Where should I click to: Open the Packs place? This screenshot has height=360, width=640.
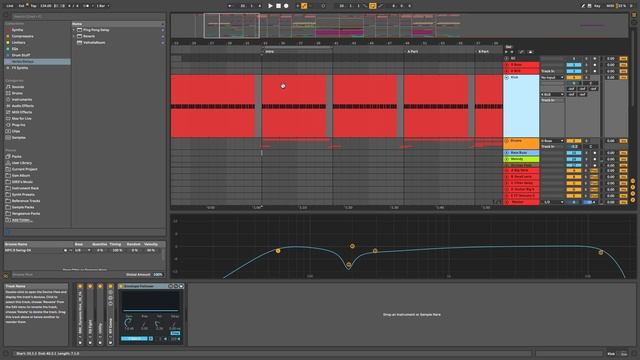(16, 156)
